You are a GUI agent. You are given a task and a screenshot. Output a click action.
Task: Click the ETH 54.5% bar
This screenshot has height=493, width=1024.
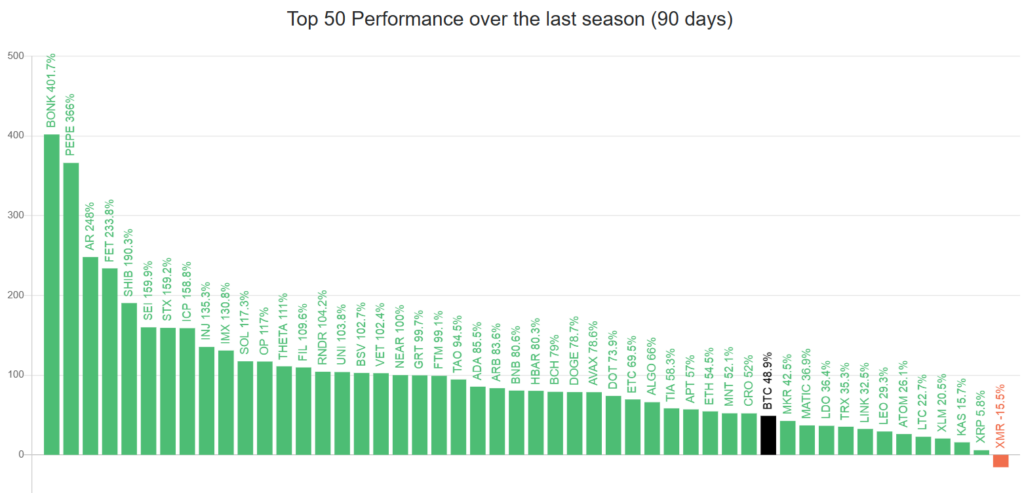[x=711, y=433]
